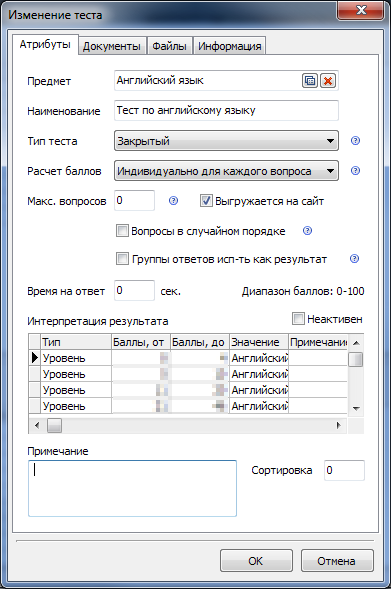Clear the subject with the red X icon
This screenshot has width=391, height=589.
[x=328, y=80]
